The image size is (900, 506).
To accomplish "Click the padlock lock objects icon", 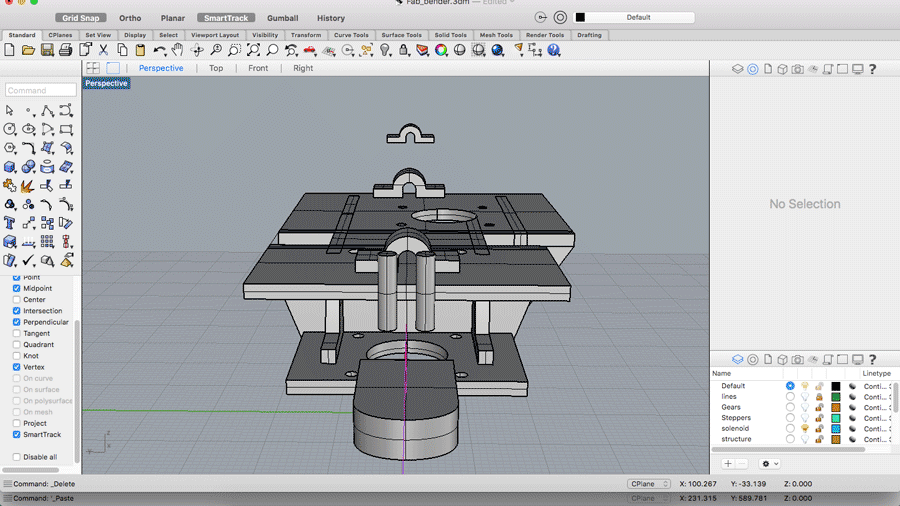I will click(x=404, y=50).
